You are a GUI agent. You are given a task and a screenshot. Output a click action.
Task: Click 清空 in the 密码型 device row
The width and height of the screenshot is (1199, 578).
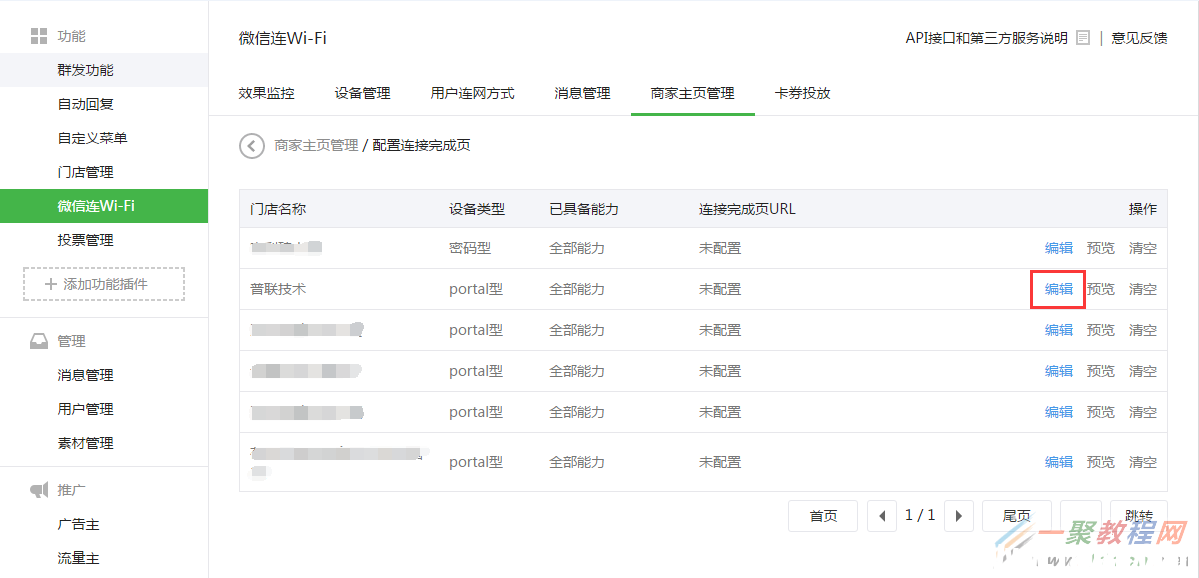[1142, 248]
